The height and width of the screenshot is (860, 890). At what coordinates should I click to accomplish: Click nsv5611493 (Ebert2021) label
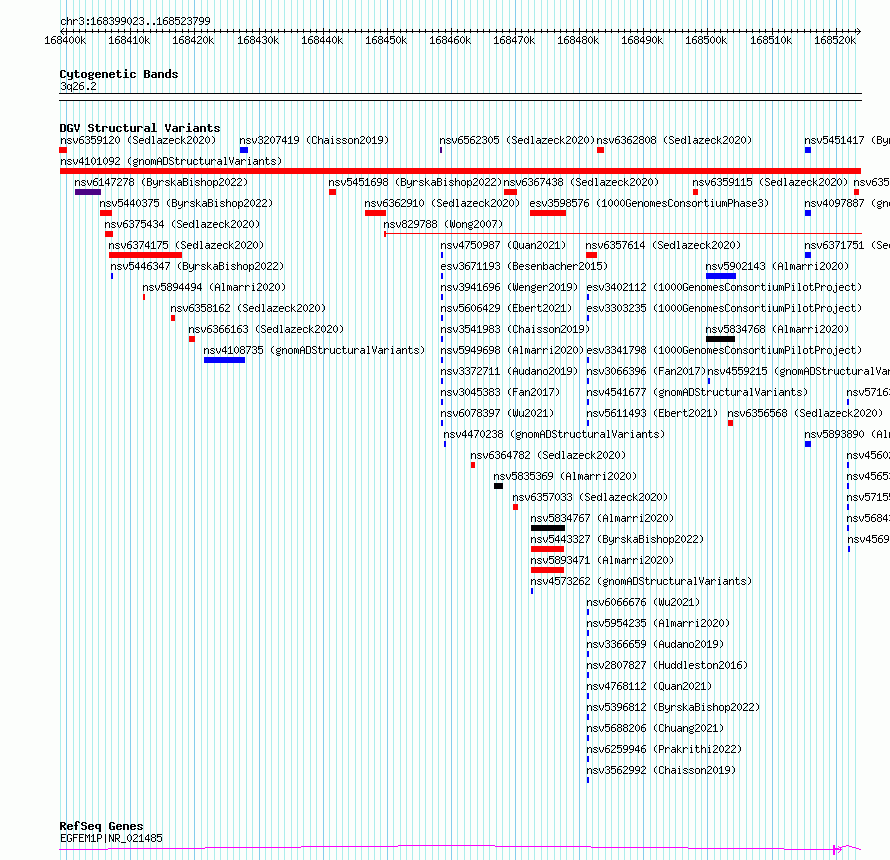[652, 413]
